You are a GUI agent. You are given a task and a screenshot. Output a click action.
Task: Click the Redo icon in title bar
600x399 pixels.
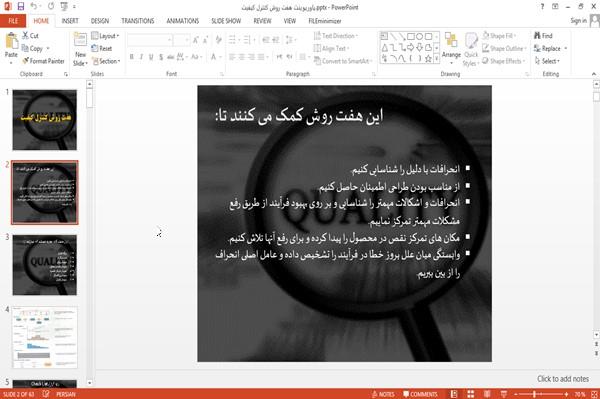click(51, 7)
